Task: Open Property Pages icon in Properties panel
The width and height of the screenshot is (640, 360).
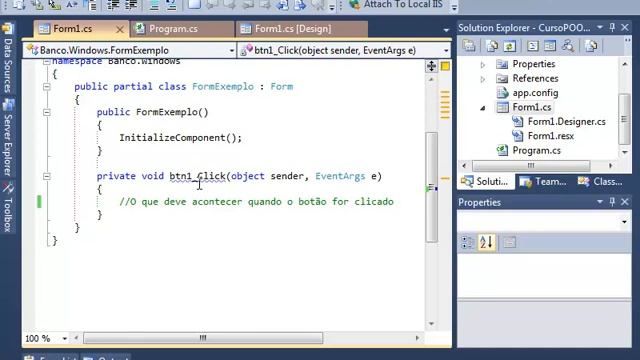Action: [509, 242]
